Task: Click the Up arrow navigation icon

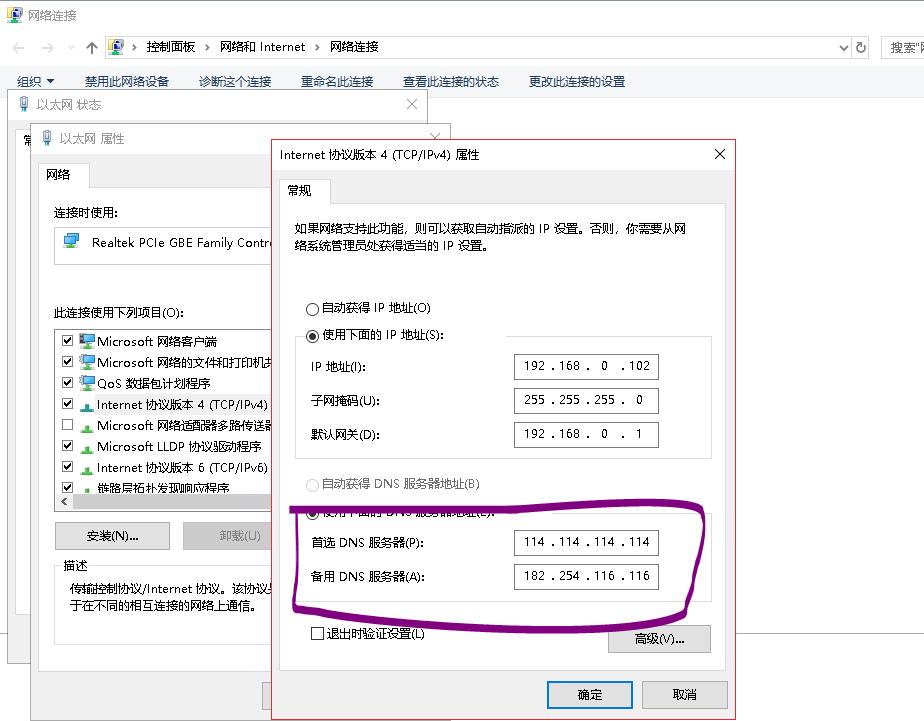Action: coord(91,48)
